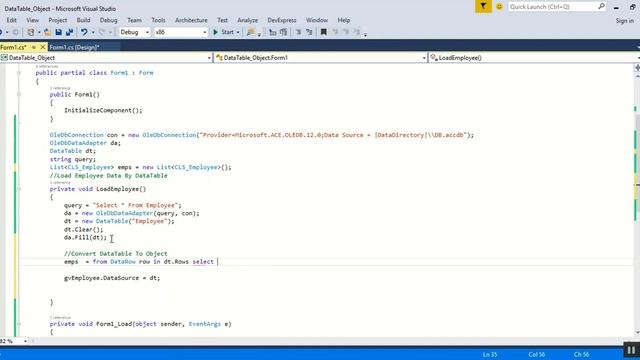The height and width of the screenshot is (360, 640).
Task: Open the Undo history dropdown arrow
Action: [x=93, y=32]
